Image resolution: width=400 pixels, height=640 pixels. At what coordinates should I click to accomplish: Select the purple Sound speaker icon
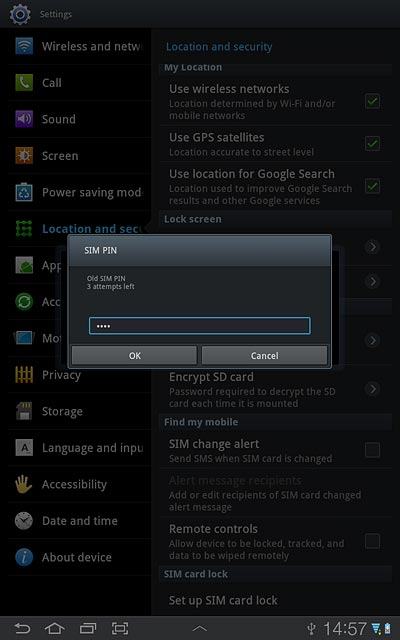(24, 119)
